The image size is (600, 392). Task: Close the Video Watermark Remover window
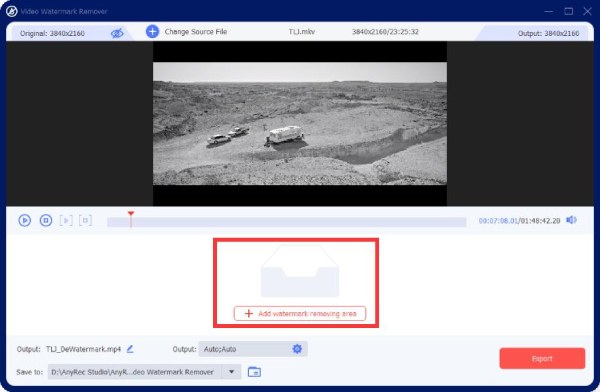[587, 11]
